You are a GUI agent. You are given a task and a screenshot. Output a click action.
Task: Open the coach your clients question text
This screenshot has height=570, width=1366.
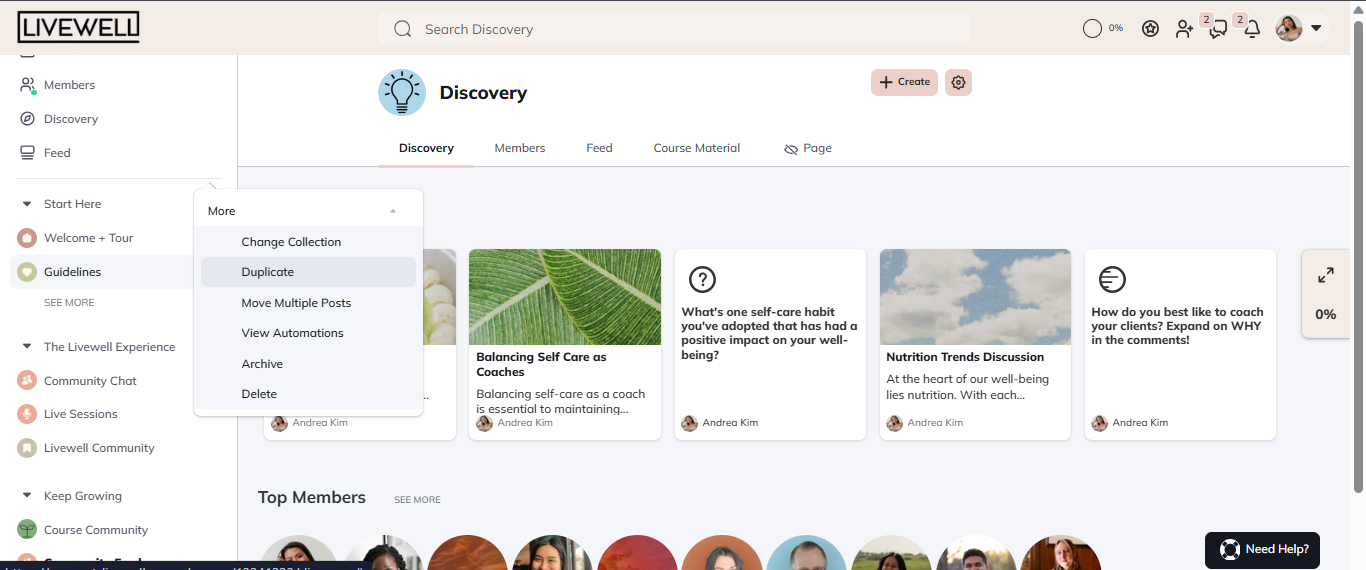pos(1177,326)
